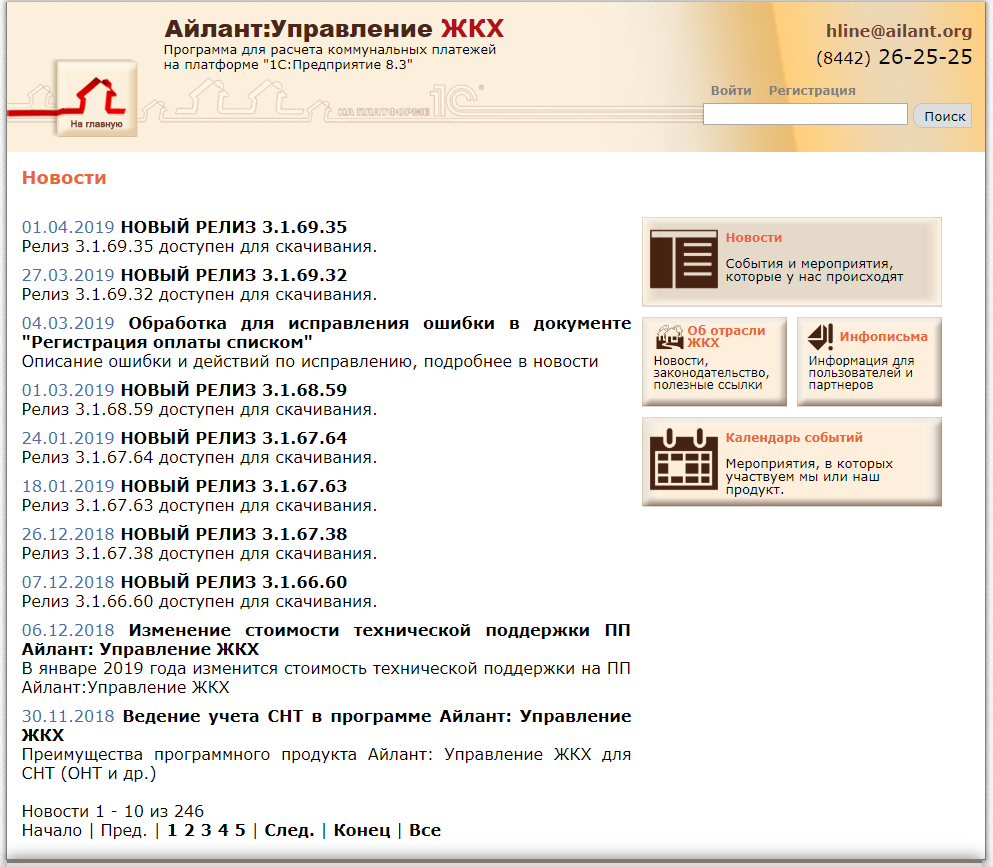Screen dimensions: 993x867
Task: Go to news page 5
Action: [x=240, y=830]
